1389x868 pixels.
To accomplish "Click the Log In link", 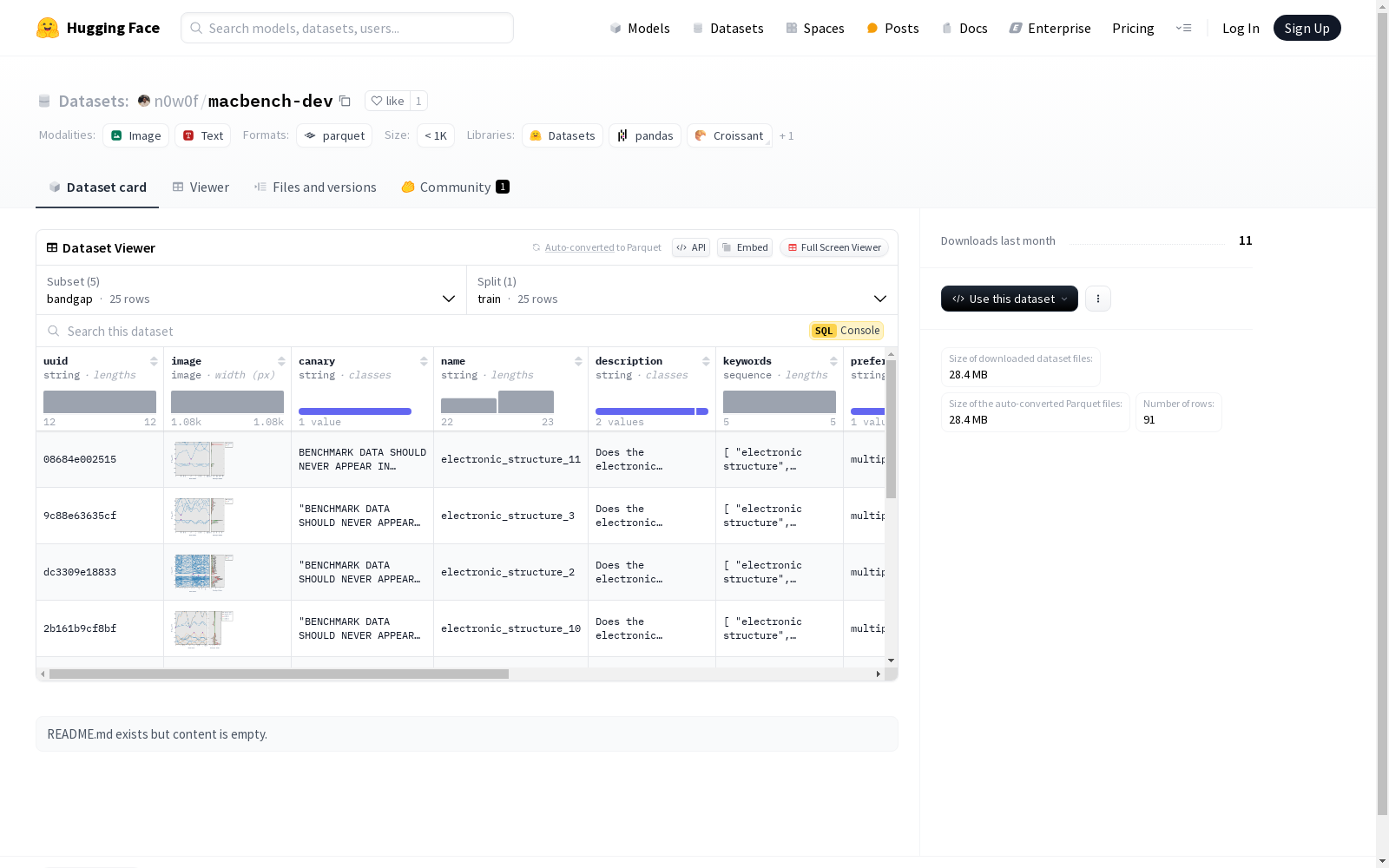I will tap(1241, 28).
